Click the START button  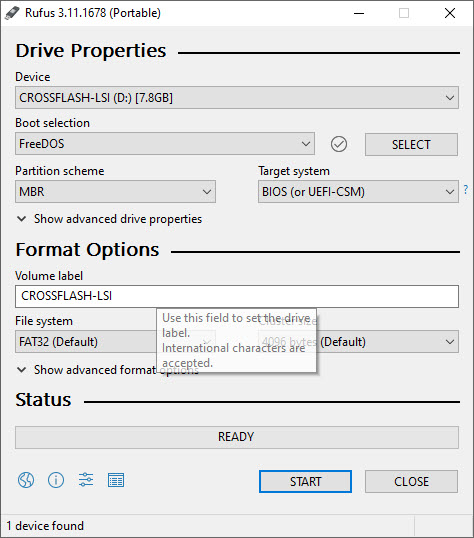click(x=305, y=481)
